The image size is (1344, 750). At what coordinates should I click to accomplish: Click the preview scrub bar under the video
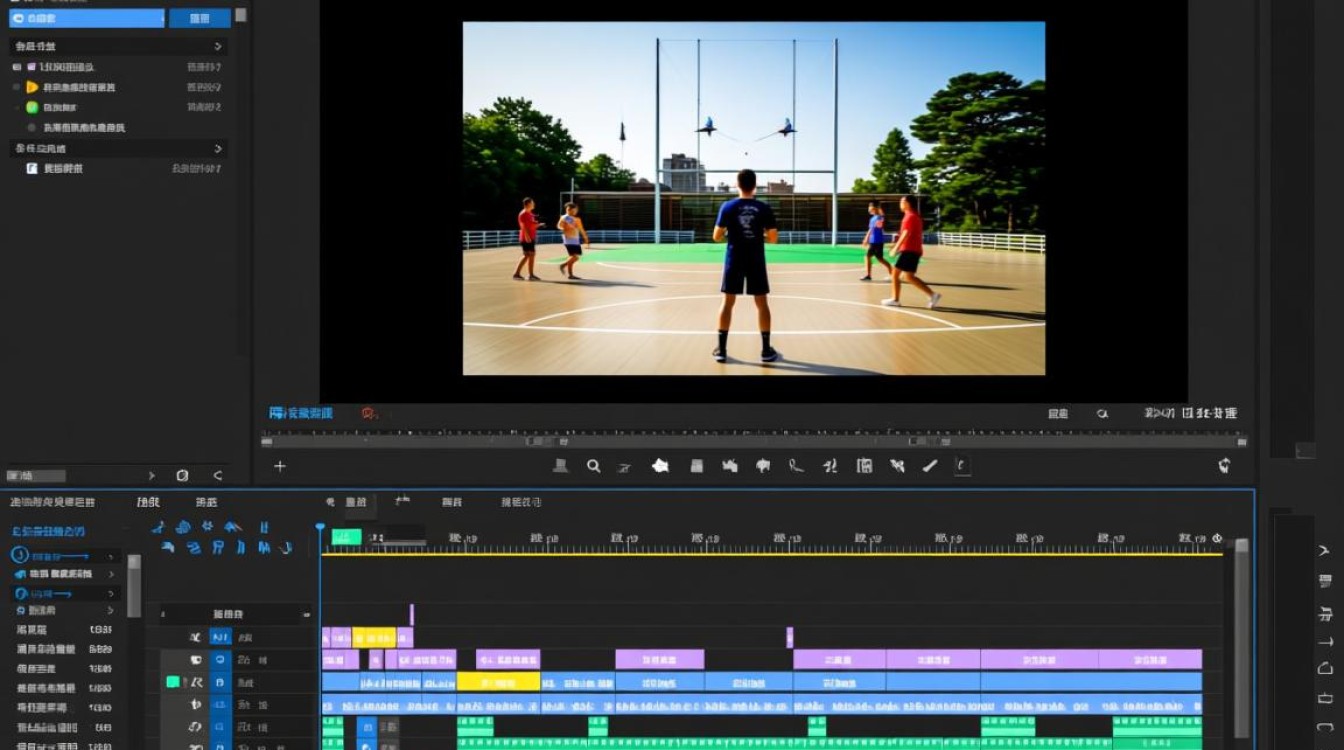[x=754, y=440]
